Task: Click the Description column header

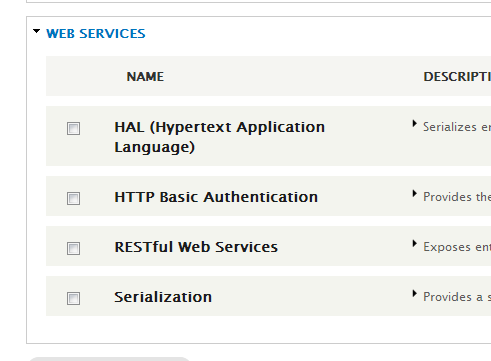Action: coord(457,77)
